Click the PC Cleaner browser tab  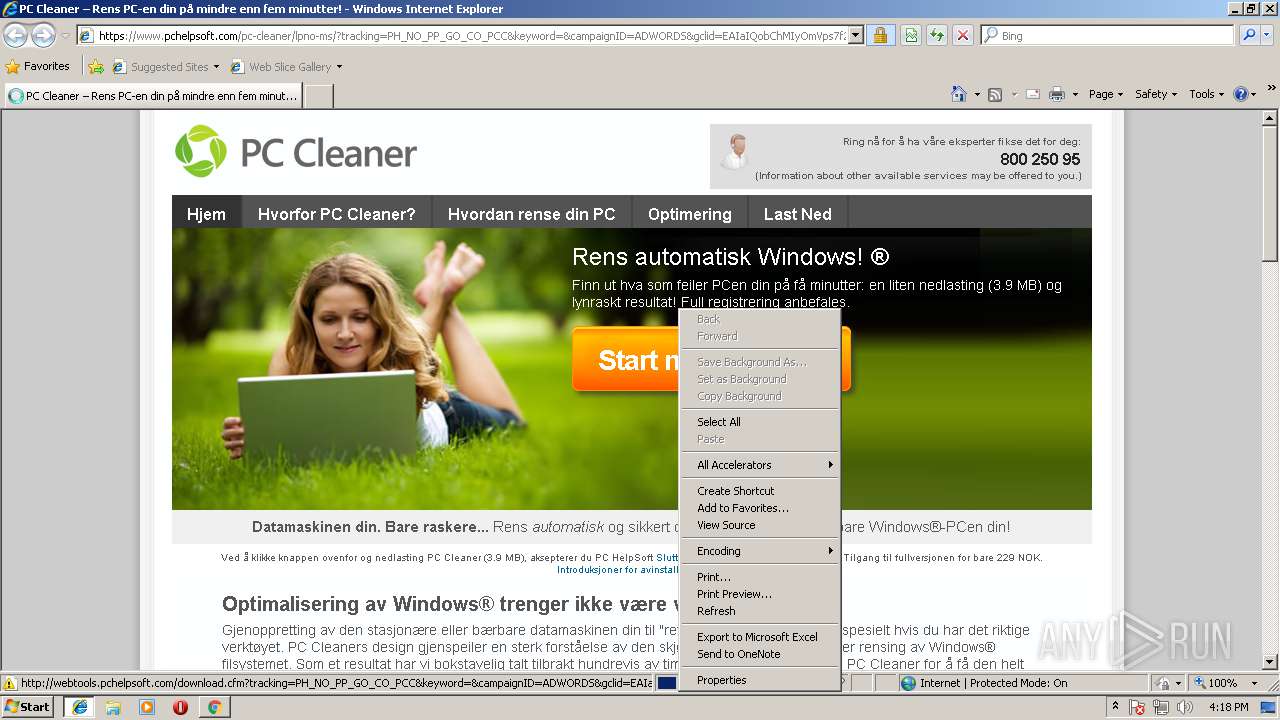point(152,96)
